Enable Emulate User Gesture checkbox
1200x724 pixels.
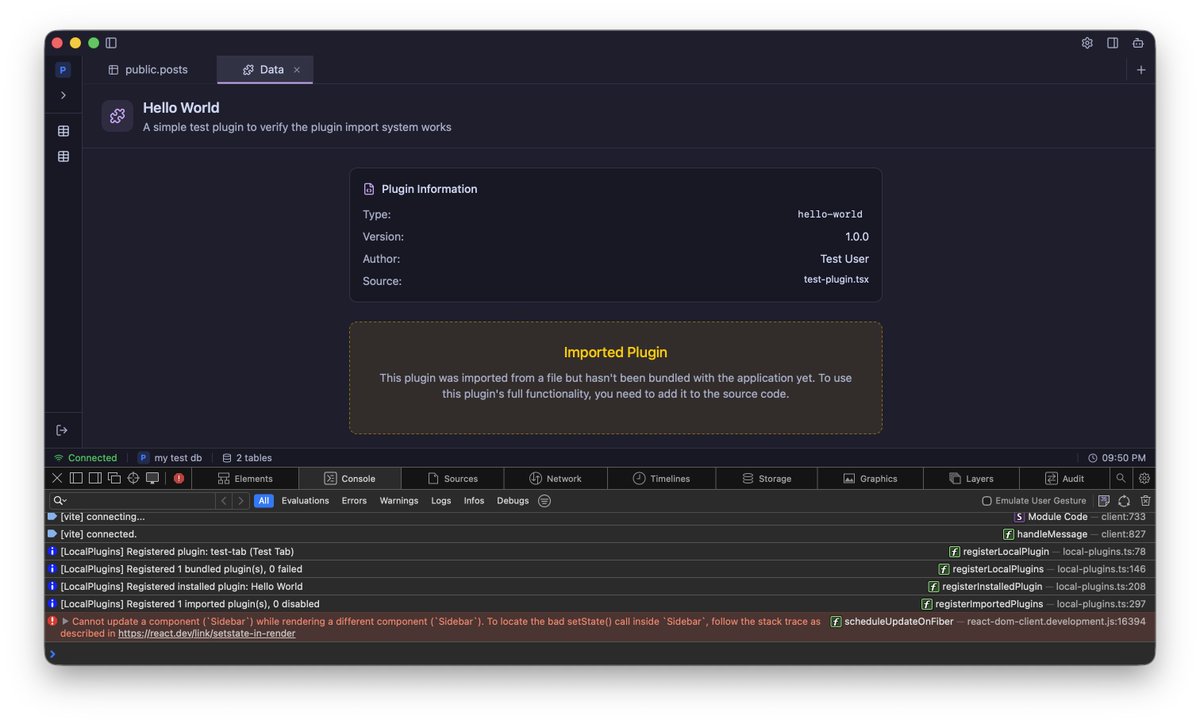click(x=987, y=501)
